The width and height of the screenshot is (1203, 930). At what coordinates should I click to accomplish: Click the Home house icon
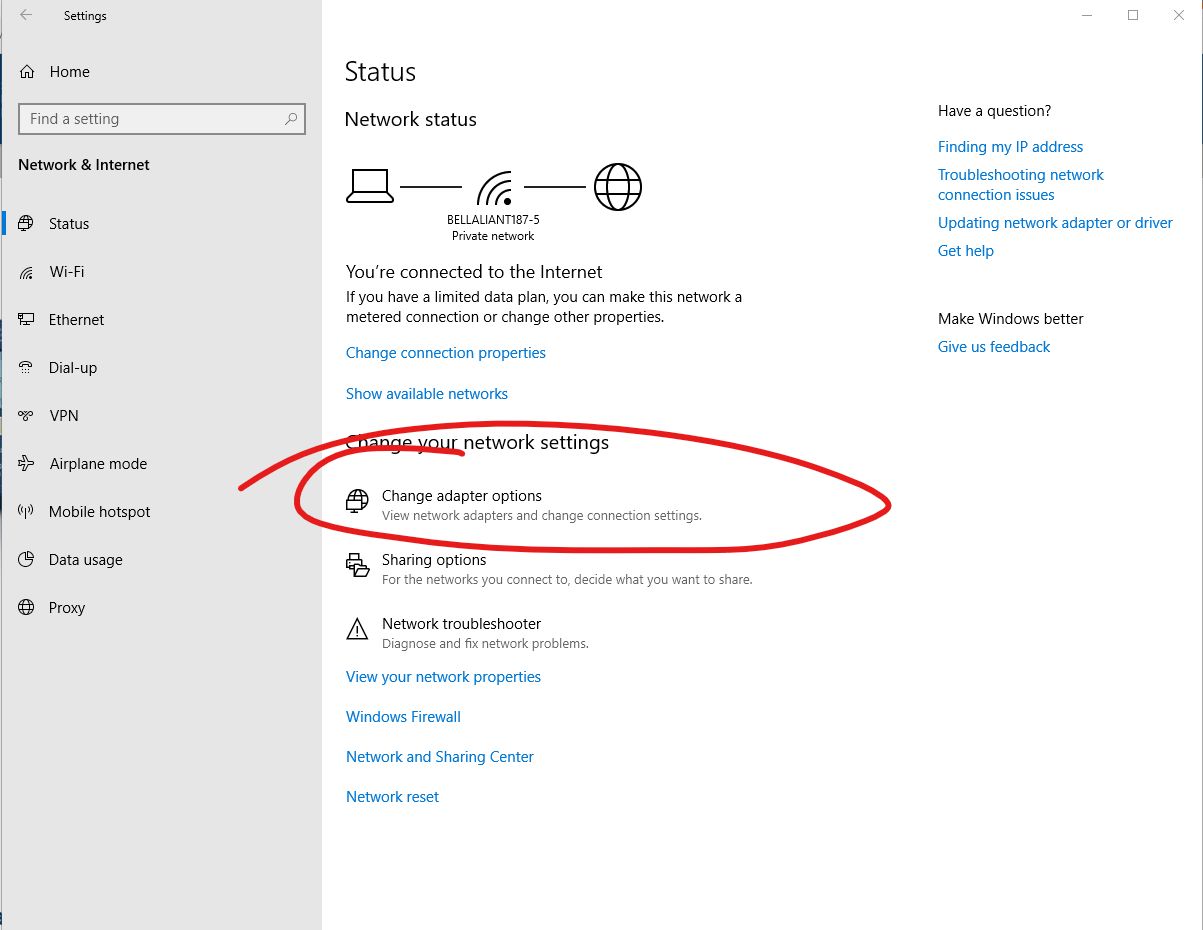tap(27, 72)
